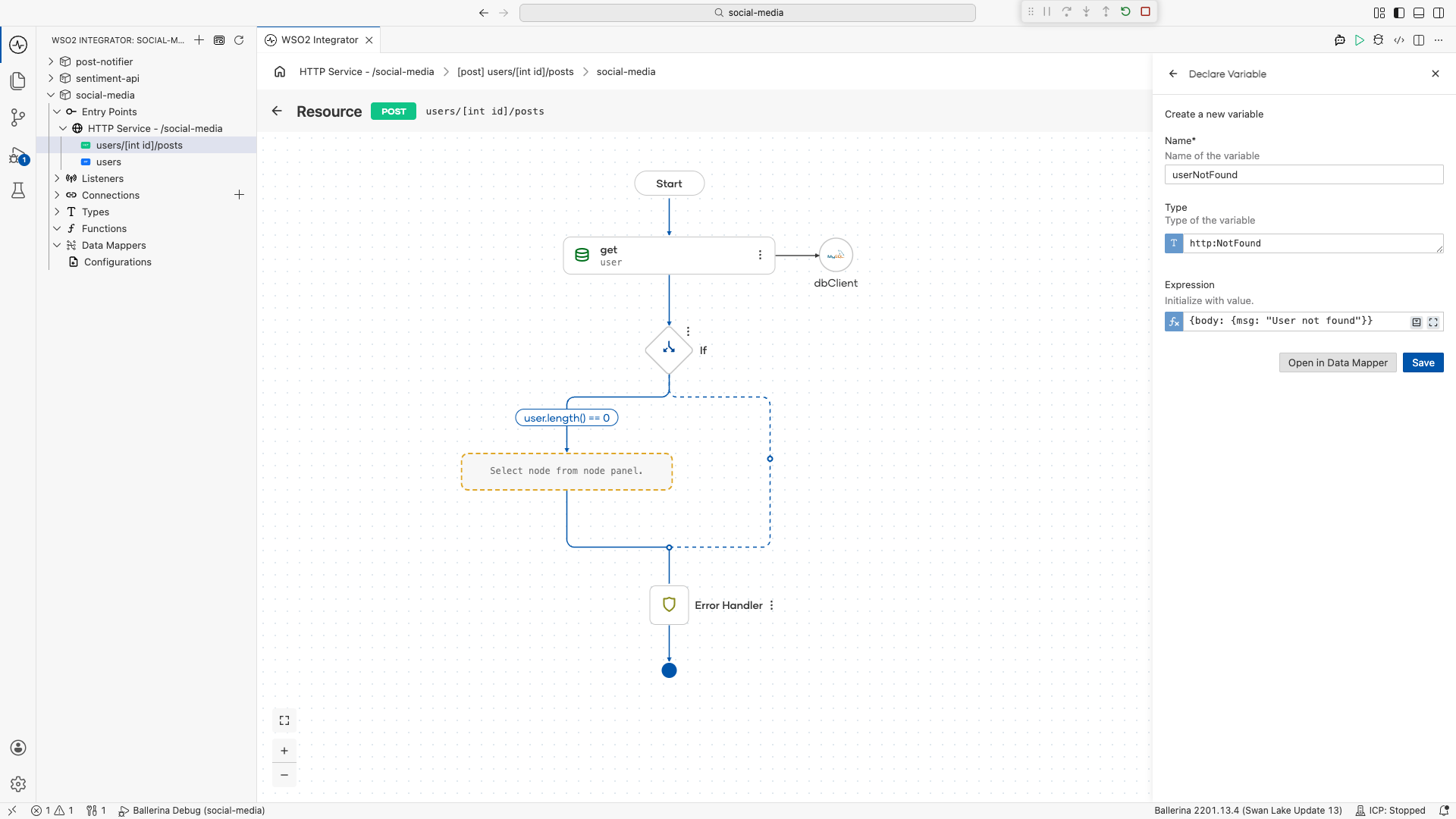
Task: Open the Testing flask icon
Action: click(x=18, y=190)
